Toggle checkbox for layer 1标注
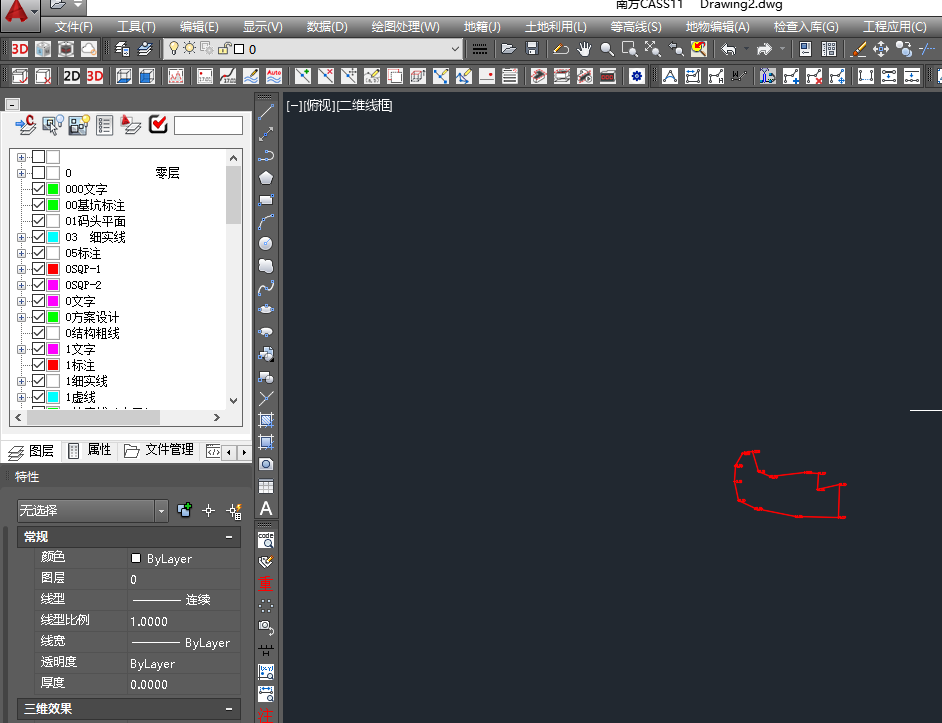This screenshot has height=723, width=942. point(38,365)
